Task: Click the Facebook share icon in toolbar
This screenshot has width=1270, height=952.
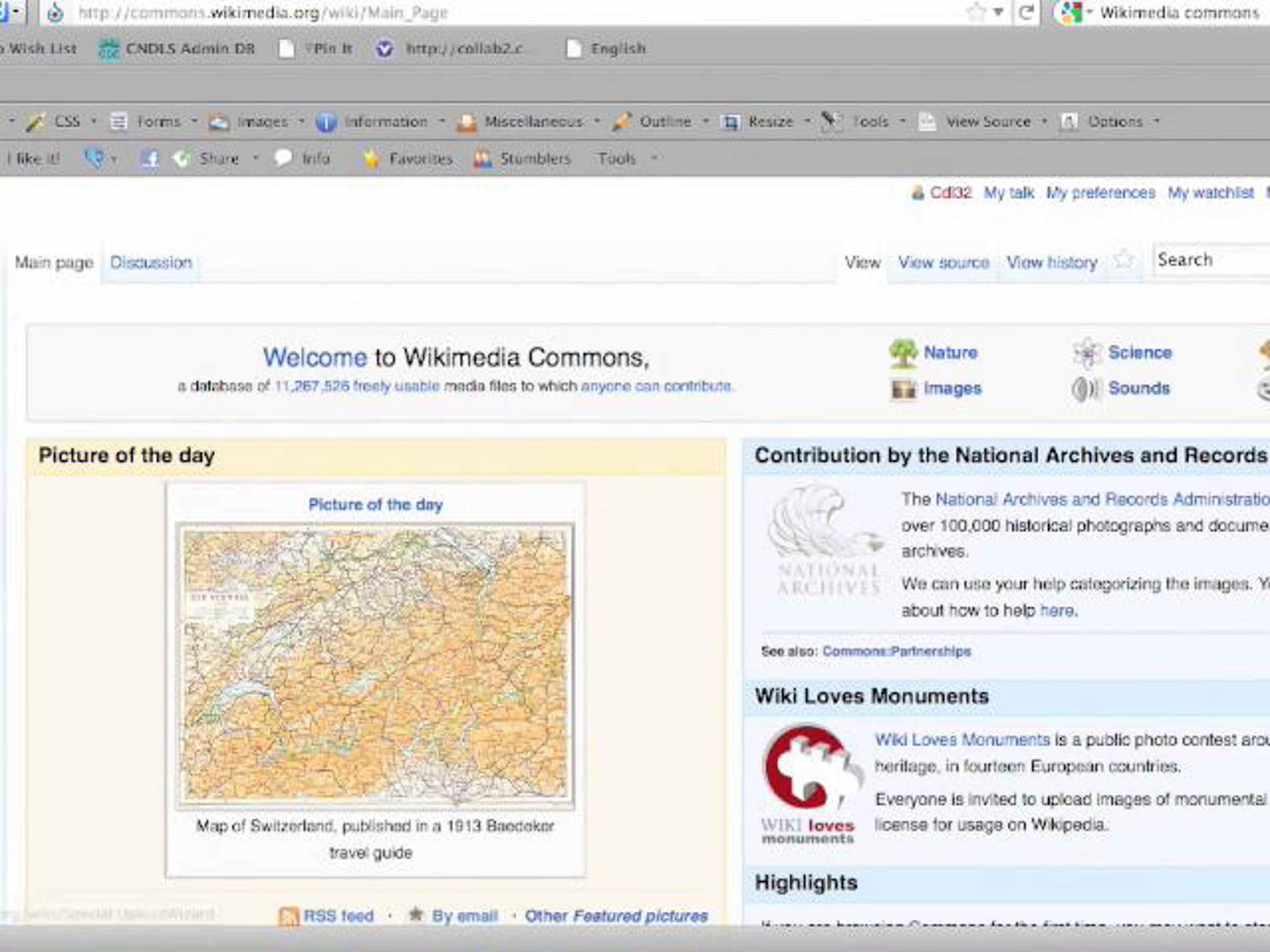Action: (150, 158)
